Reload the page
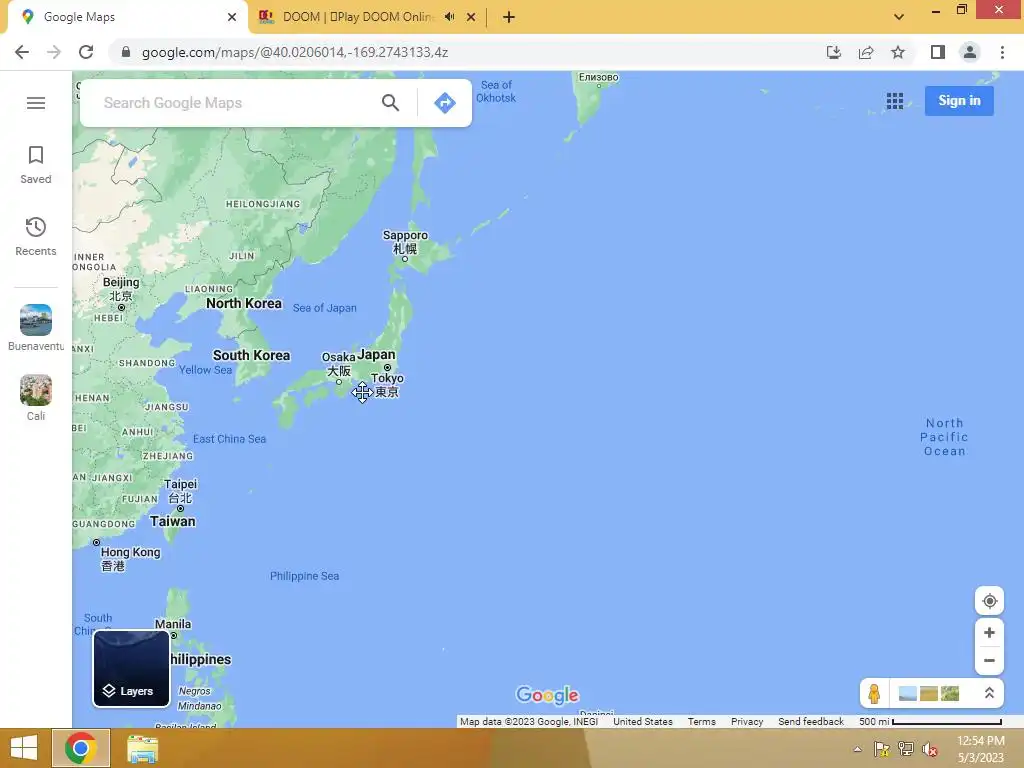The height and width of the screenshot is (768, 1024). click(86, 52)
